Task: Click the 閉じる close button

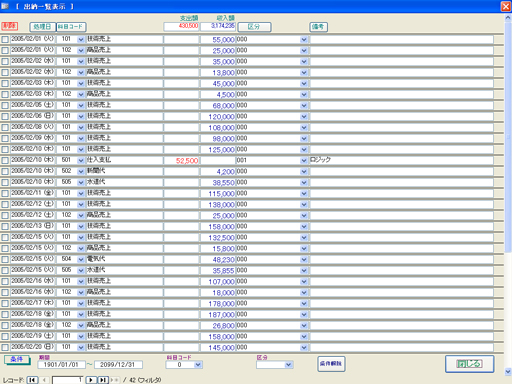Action: click(469, 364)
